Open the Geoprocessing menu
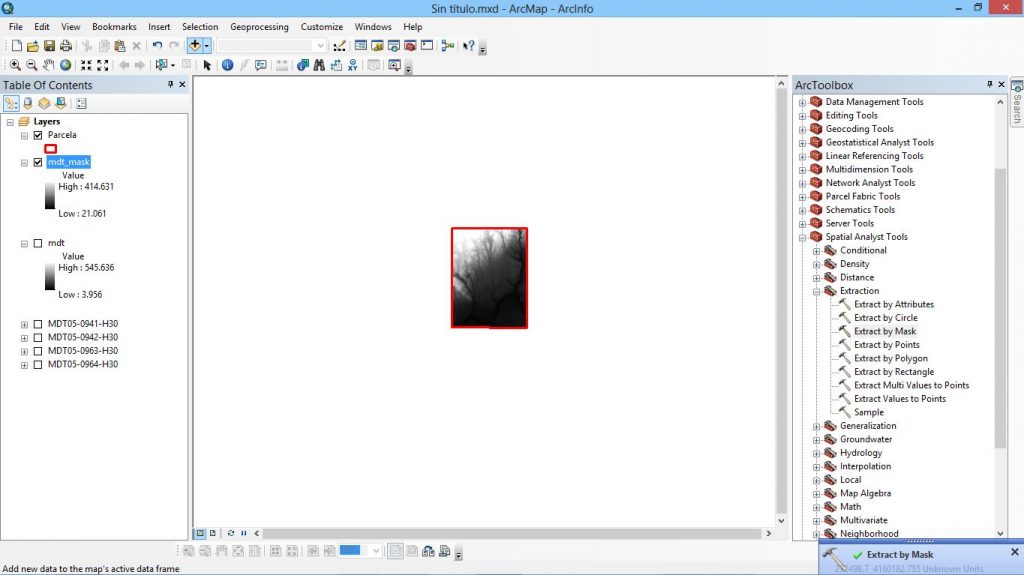The height and width of the screenshot is (575, 1024). pyautogui.click(x=259, y=27)
